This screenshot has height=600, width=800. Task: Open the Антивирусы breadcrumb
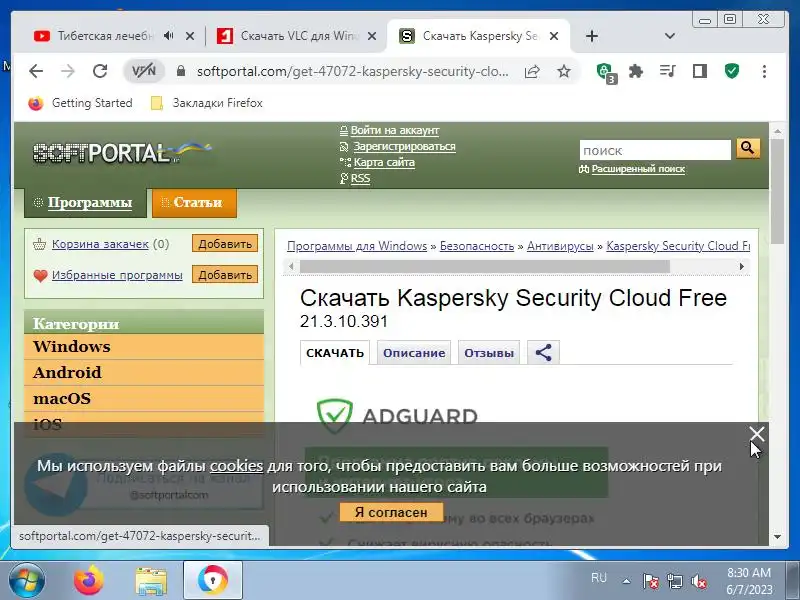(560, 246)
